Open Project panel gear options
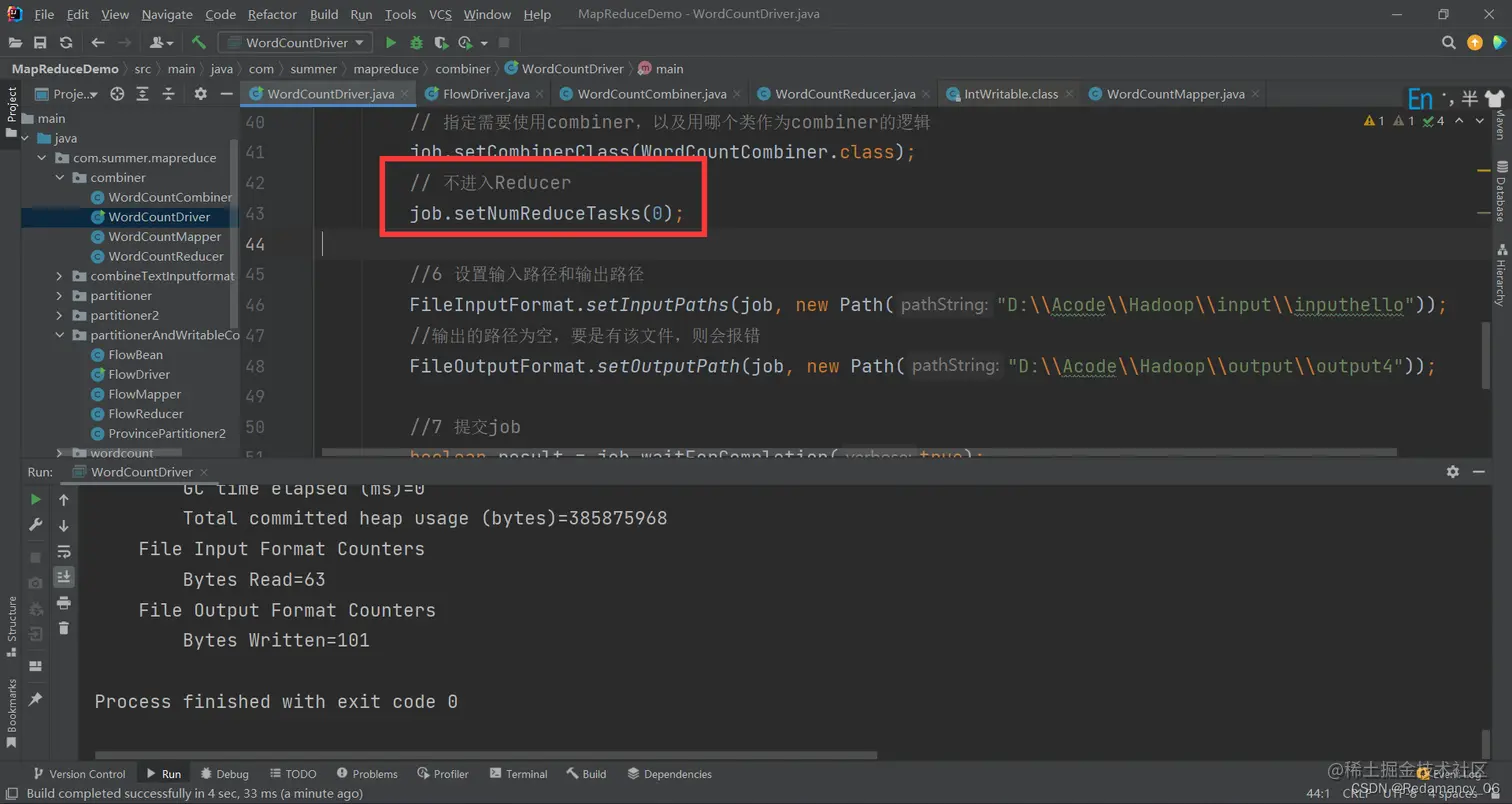The height and width of the screenshot is (804, 1512). (x=200, y=94)
